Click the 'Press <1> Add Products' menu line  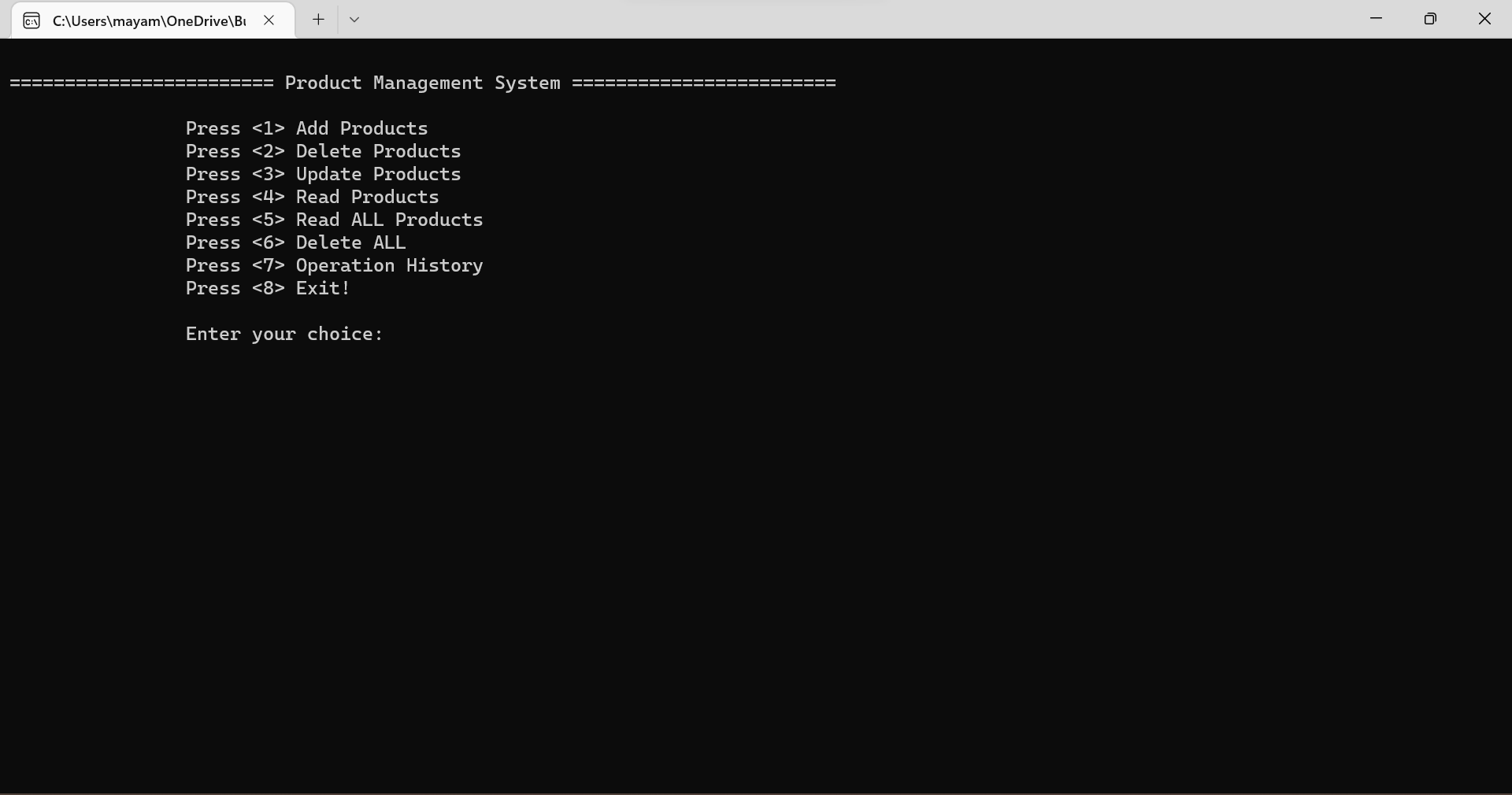click(306, 129)
